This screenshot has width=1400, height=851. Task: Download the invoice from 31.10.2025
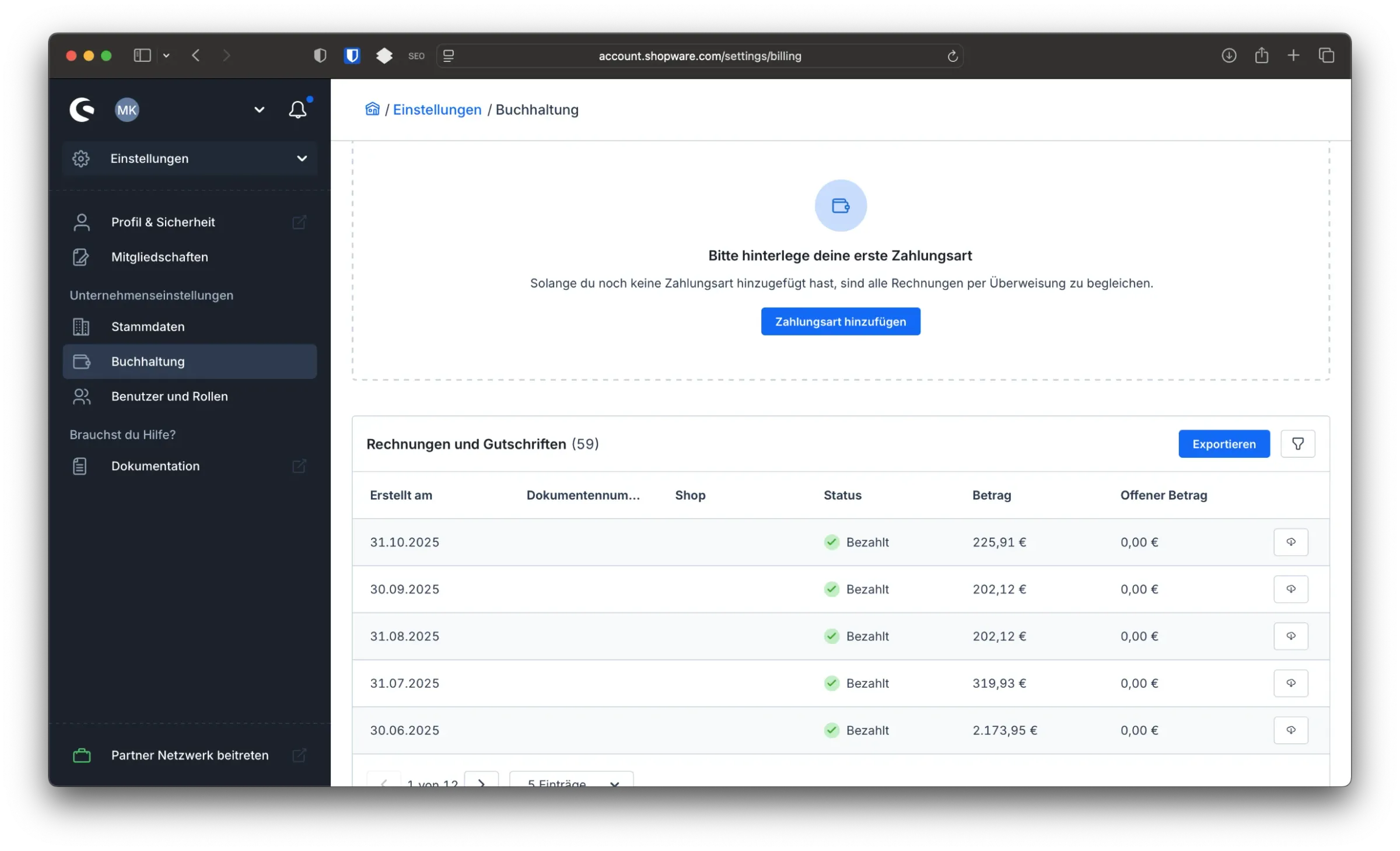point(1291,542)
